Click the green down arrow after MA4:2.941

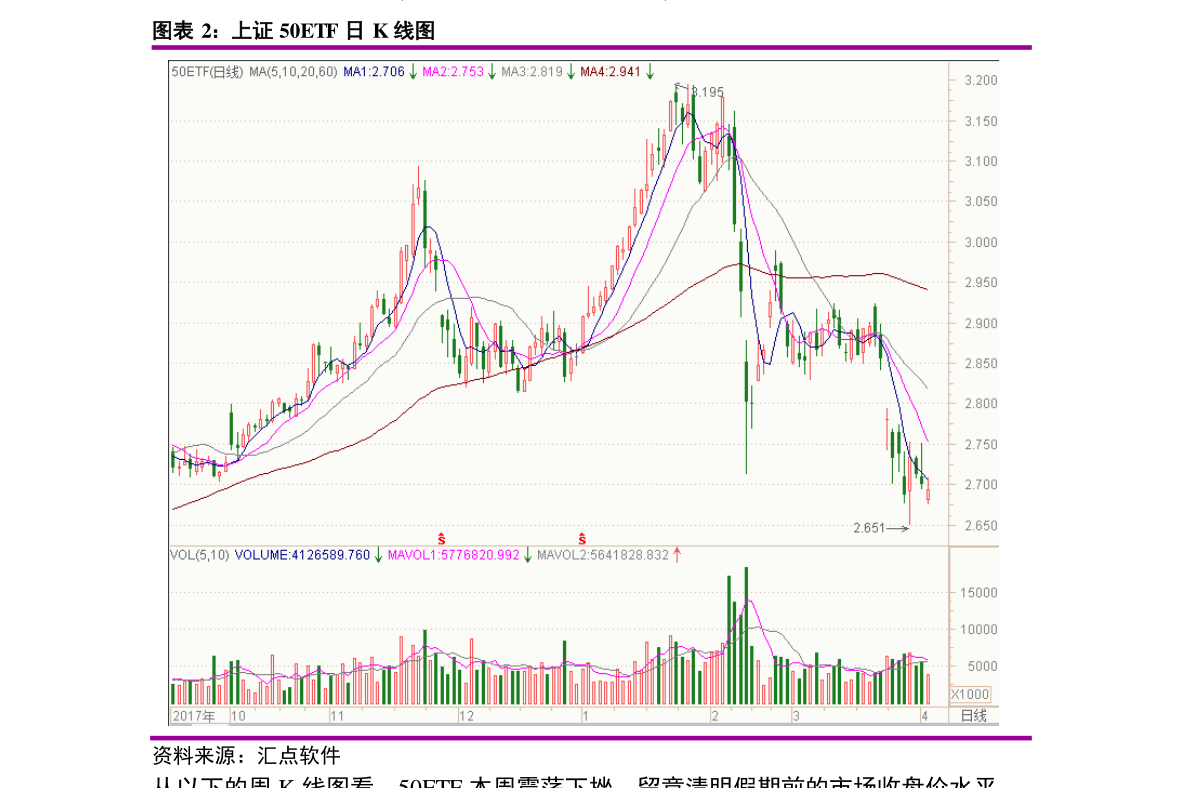pos(649,71)
